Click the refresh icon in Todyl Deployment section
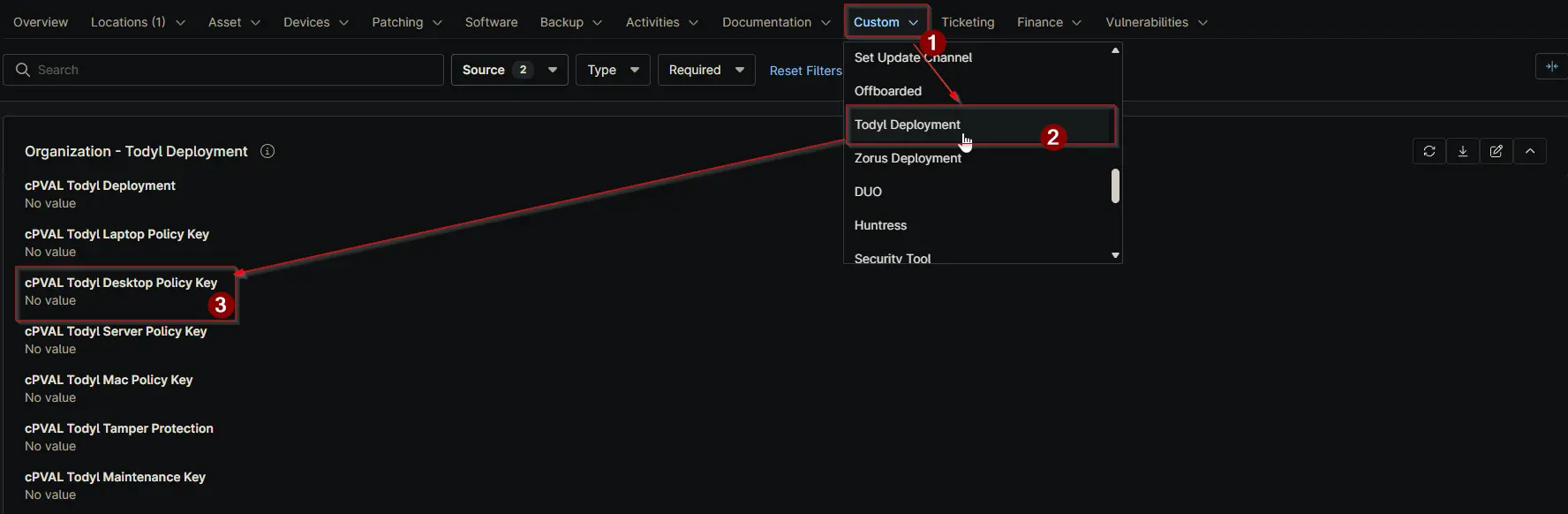 pyautogui.click(x=1429, y=151)
